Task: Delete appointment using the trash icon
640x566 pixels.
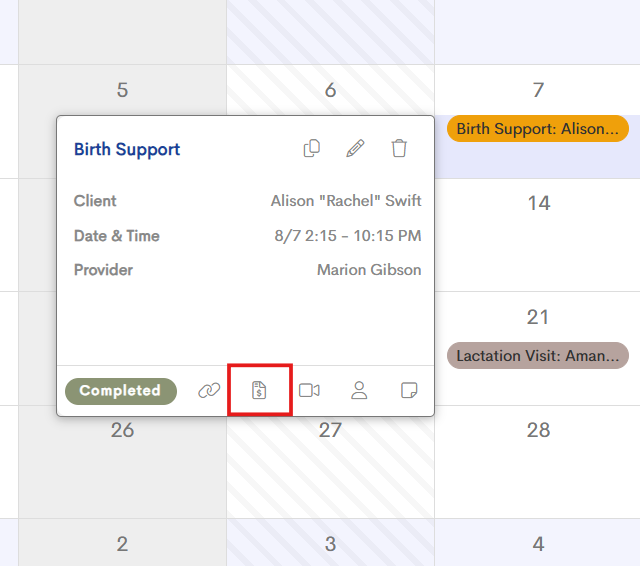Action: 399,148
